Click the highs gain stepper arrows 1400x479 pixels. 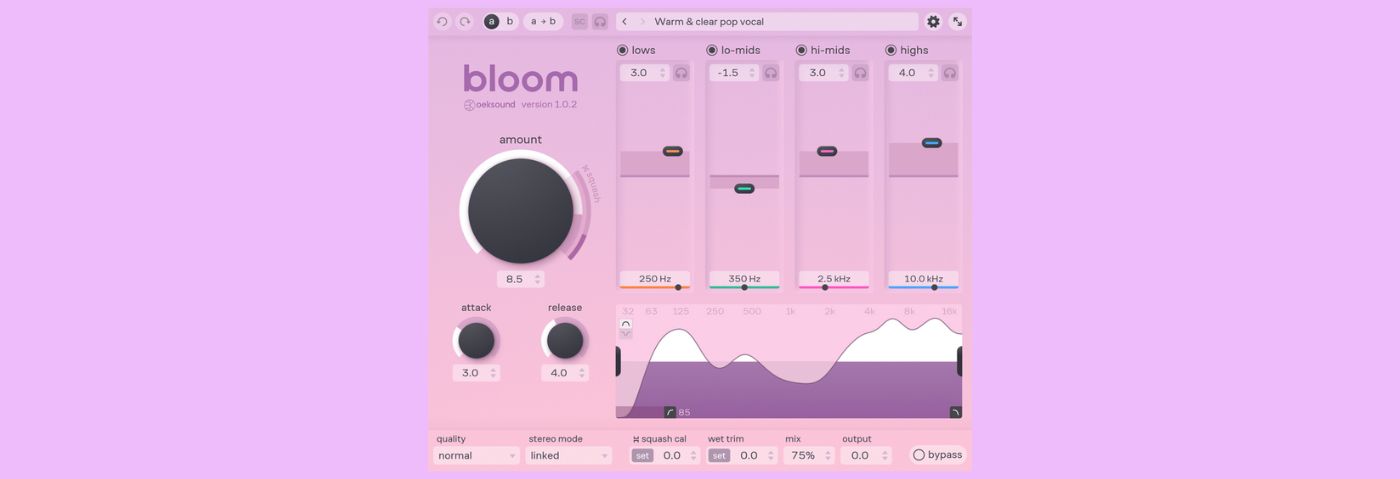(x=932, y=73)
